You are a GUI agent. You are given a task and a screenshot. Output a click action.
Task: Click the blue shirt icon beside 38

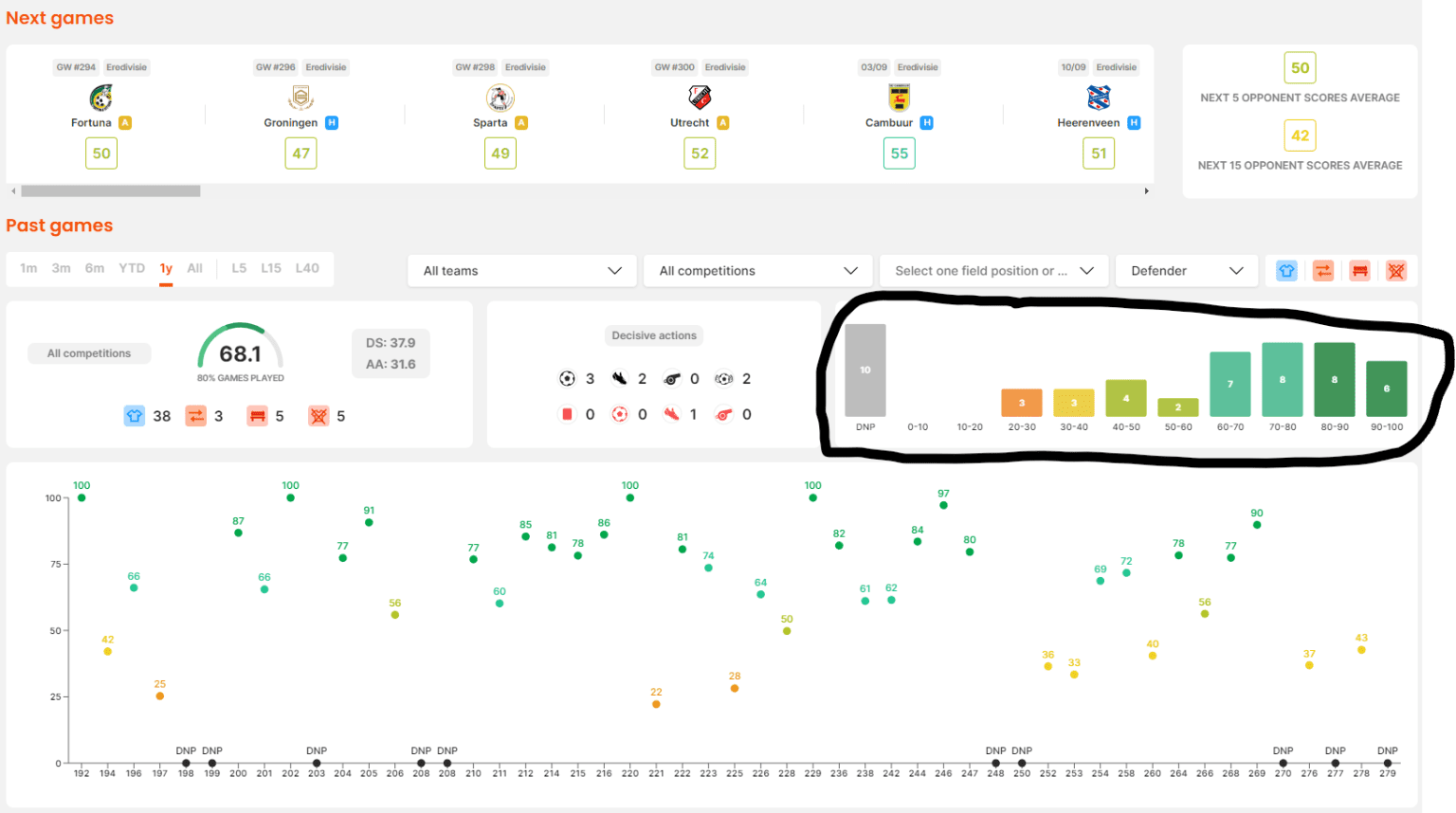(x=135, y=416)
